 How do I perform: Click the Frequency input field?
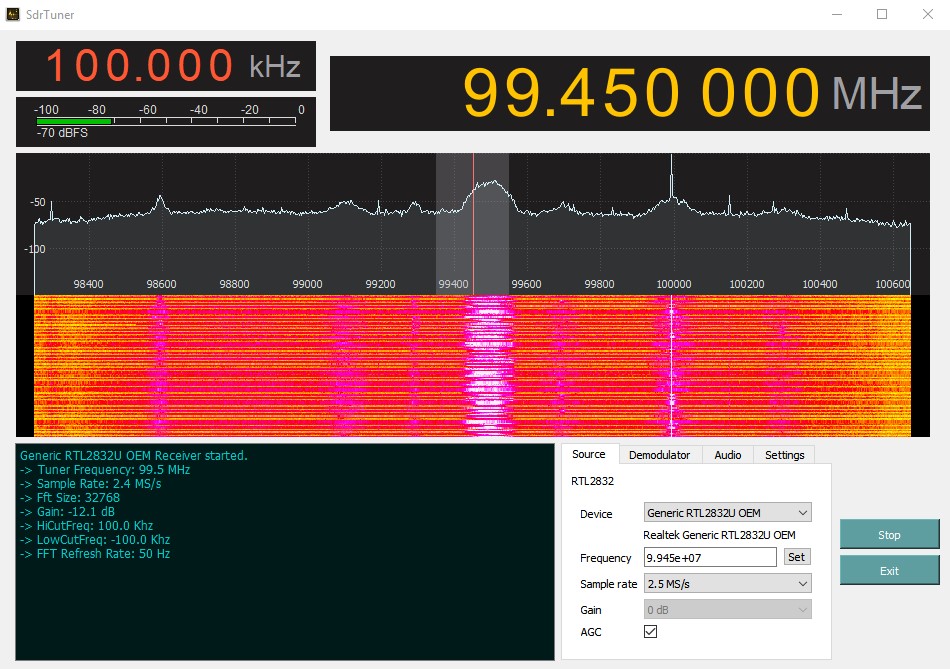tap(709, 558)
